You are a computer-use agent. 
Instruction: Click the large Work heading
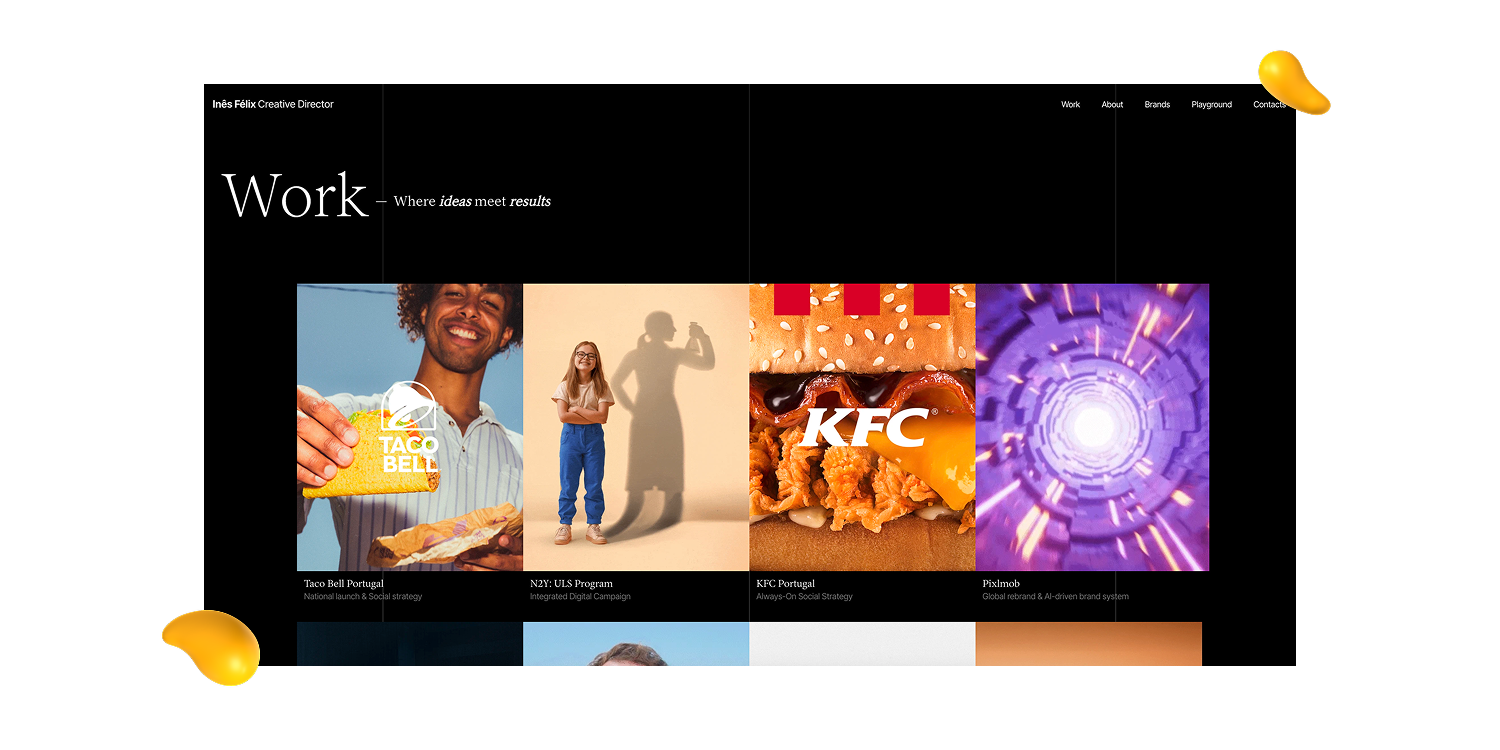pos(295,196)
